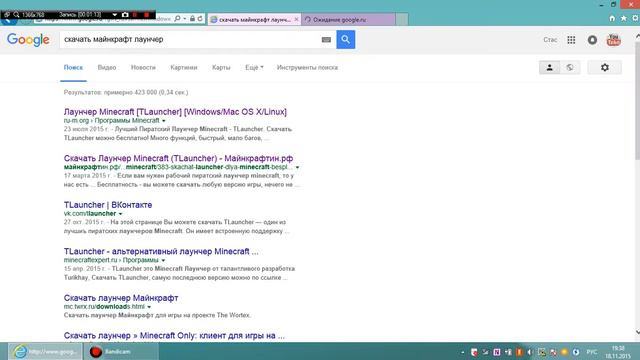Open a new browser tab
The image size is (640, 360).
coord(402,19)
